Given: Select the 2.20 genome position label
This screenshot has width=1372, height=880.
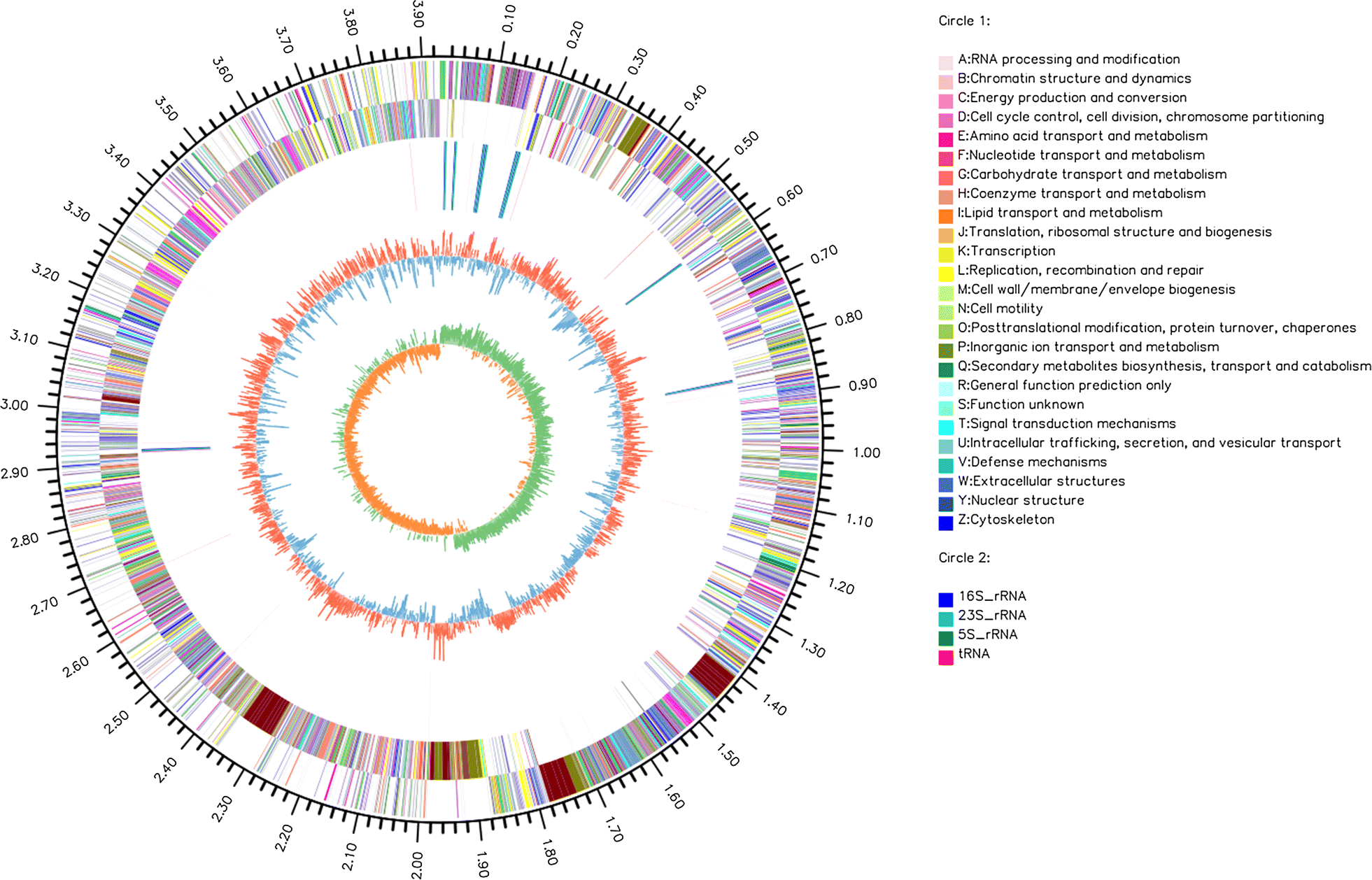Looking at the screenshot, I should (283, 838).
